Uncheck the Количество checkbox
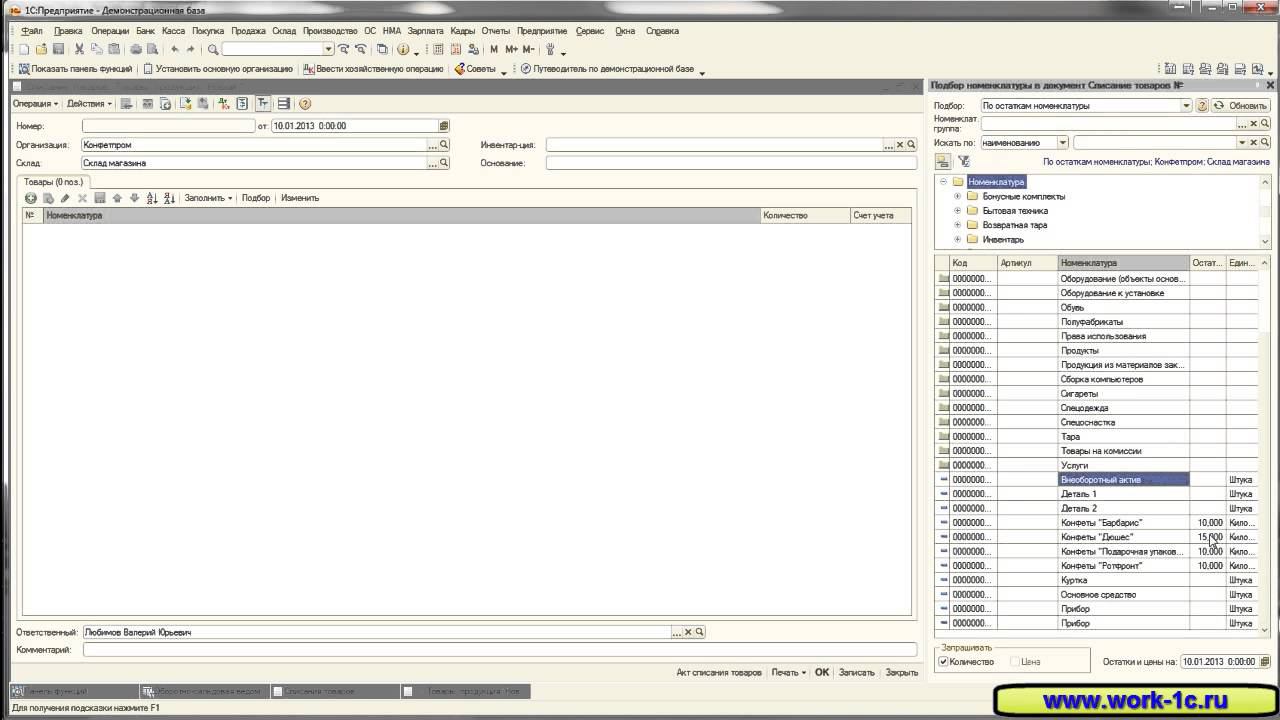 pos(943,662)
